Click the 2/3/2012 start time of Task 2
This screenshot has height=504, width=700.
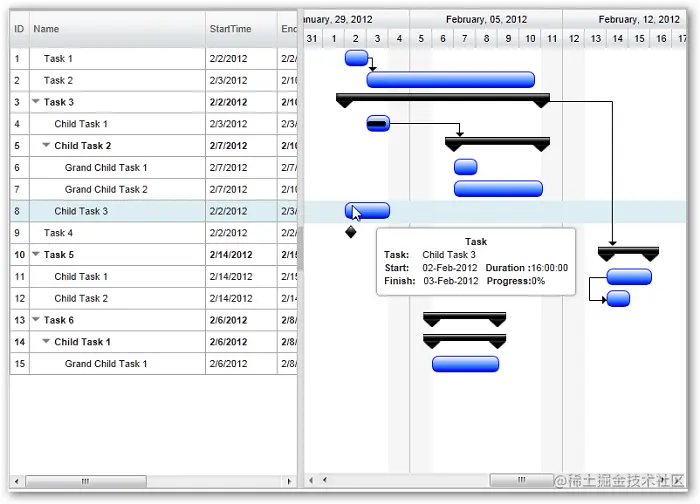pyautogui.click(x=228, y=80)
